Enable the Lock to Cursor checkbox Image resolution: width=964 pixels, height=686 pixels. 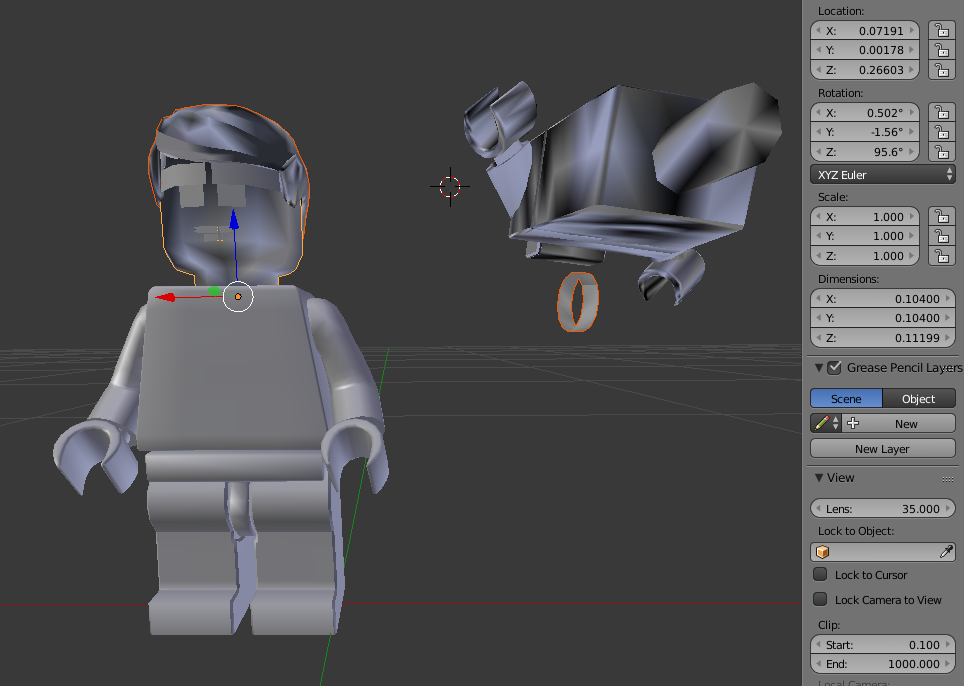pyautogui.click(x=820, y=574)
